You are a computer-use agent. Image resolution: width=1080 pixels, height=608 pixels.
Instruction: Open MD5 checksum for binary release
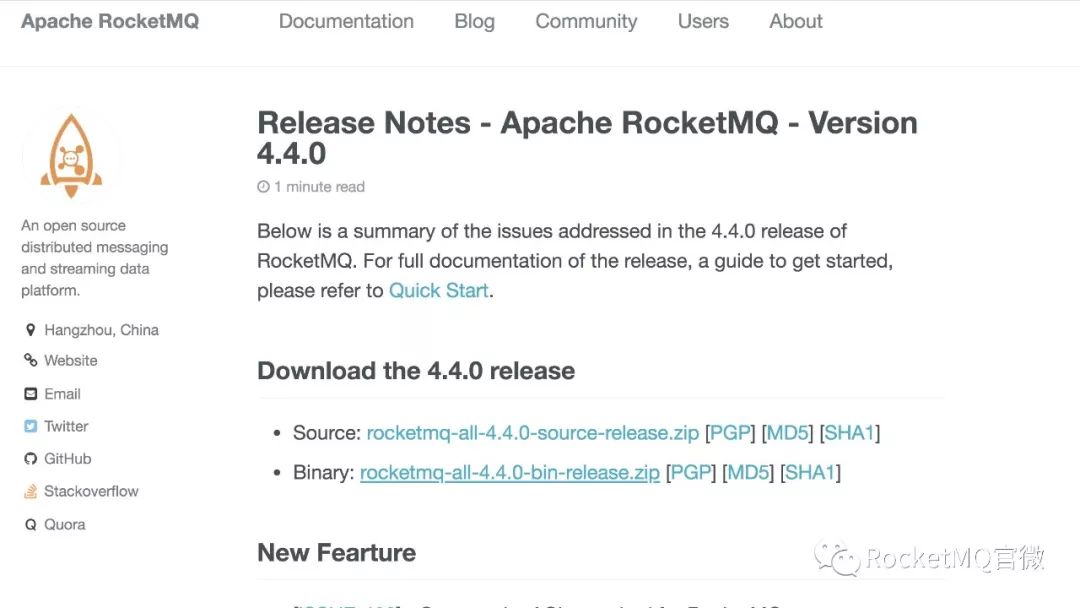coord(750,472)
